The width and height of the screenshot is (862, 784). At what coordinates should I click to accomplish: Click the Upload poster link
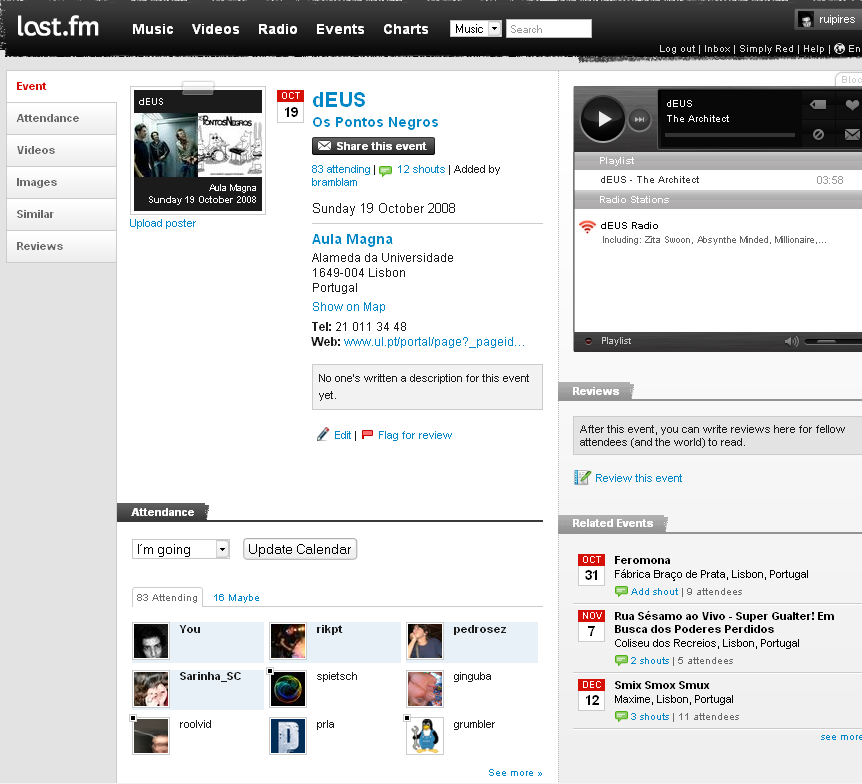pyautogui.click(x=163, y=223)
